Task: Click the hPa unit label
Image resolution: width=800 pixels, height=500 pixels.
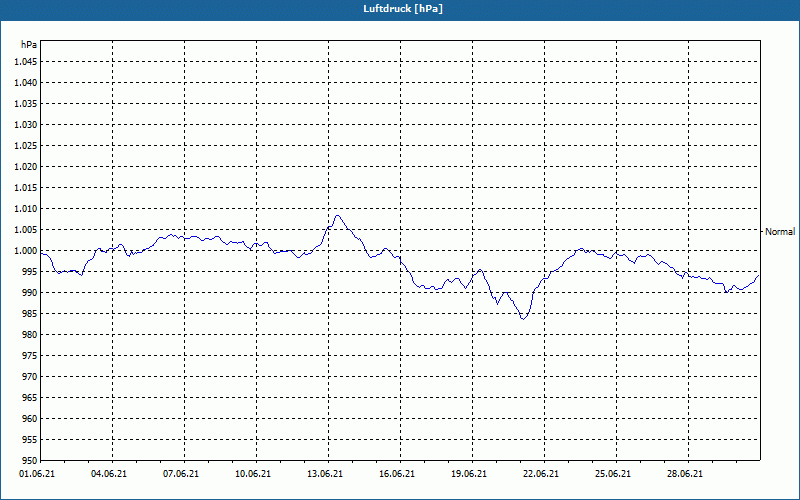Action: 29,45
